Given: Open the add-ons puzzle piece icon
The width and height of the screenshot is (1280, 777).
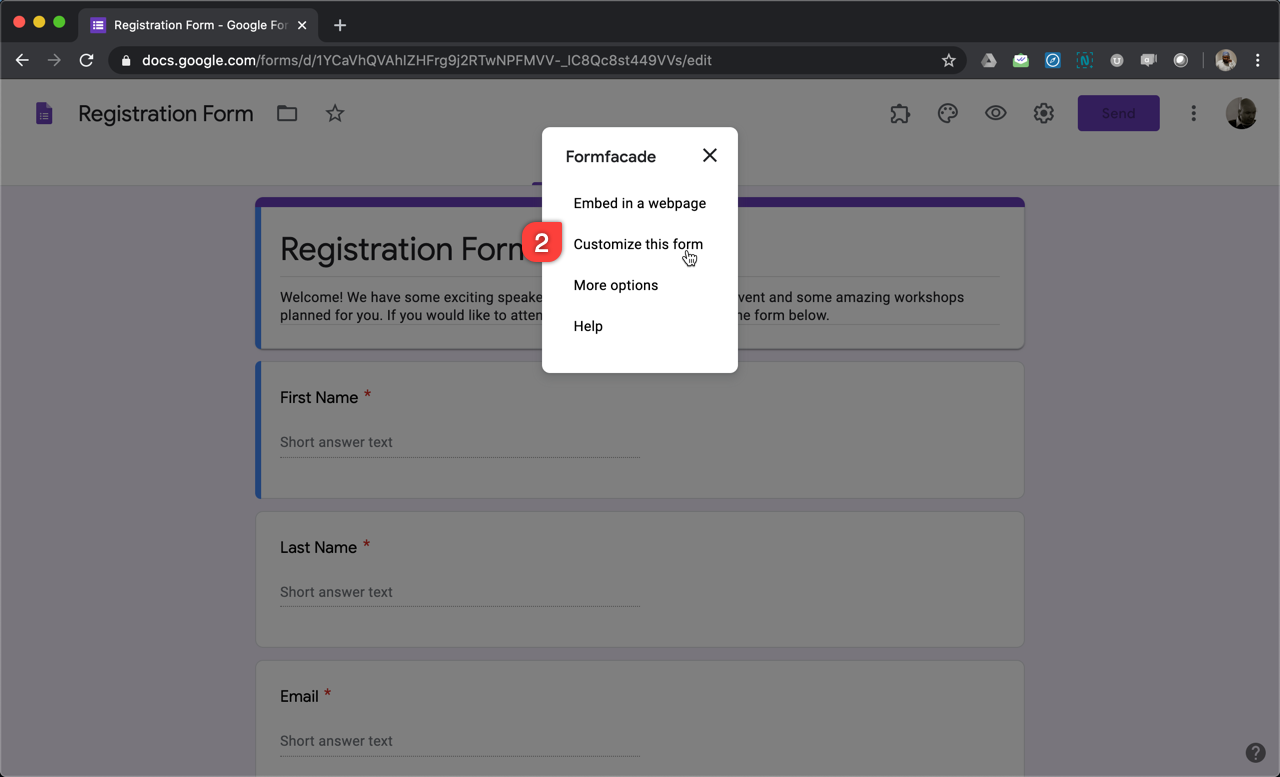Looking at the screenshot, I should tap(900, 114).
